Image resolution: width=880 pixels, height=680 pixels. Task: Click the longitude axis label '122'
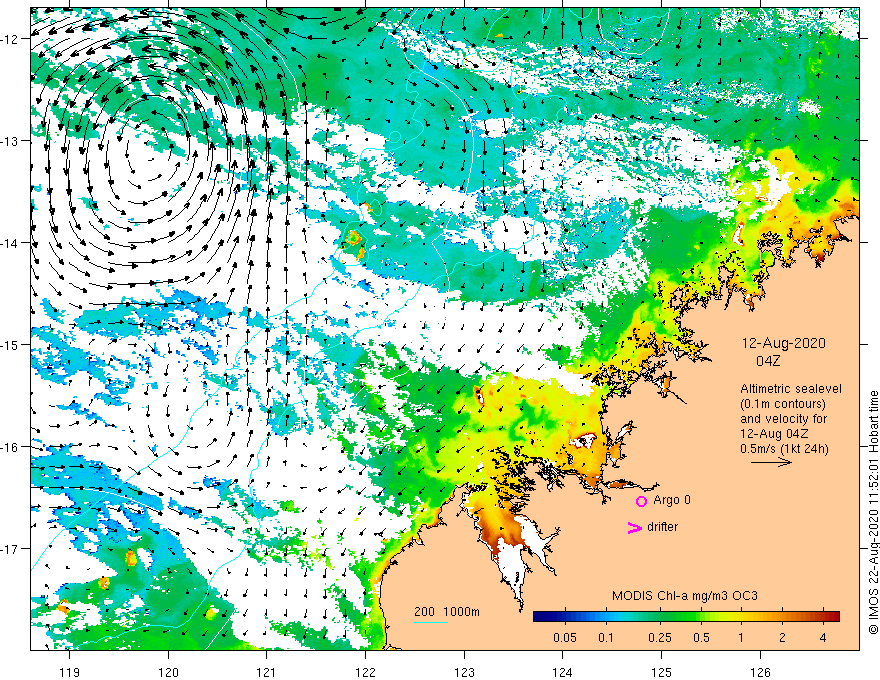pos(365,672)
